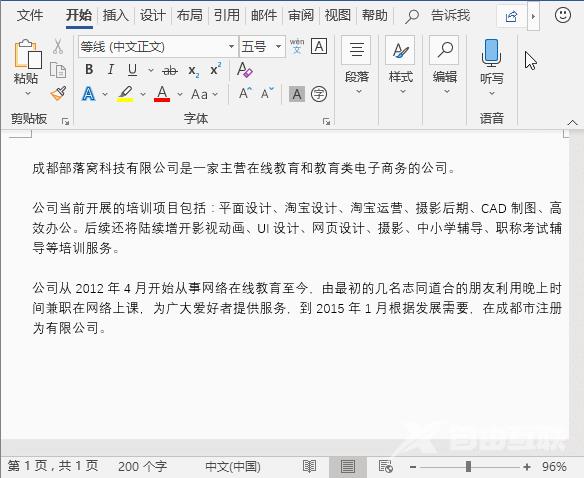The height and width of the screenshot is (478, 584).
Task: Open the Styles (样式) gallery
Action: (x=400, y=65)
